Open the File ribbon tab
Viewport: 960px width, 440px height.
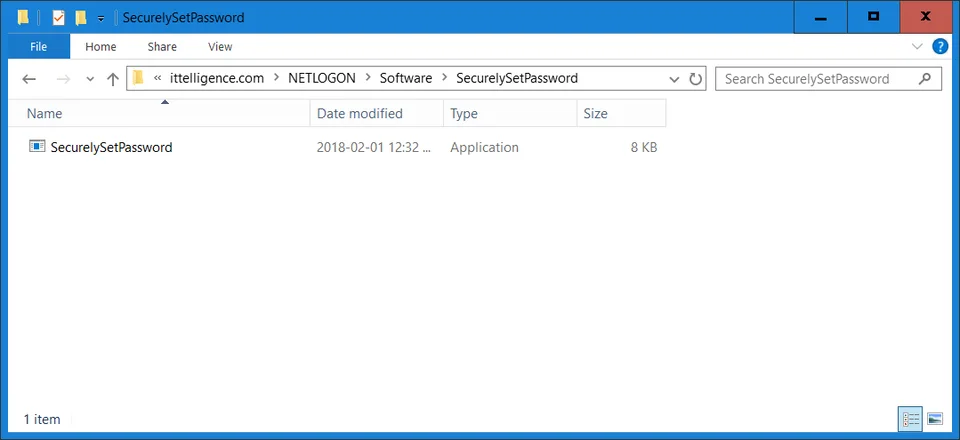[39, 47]
